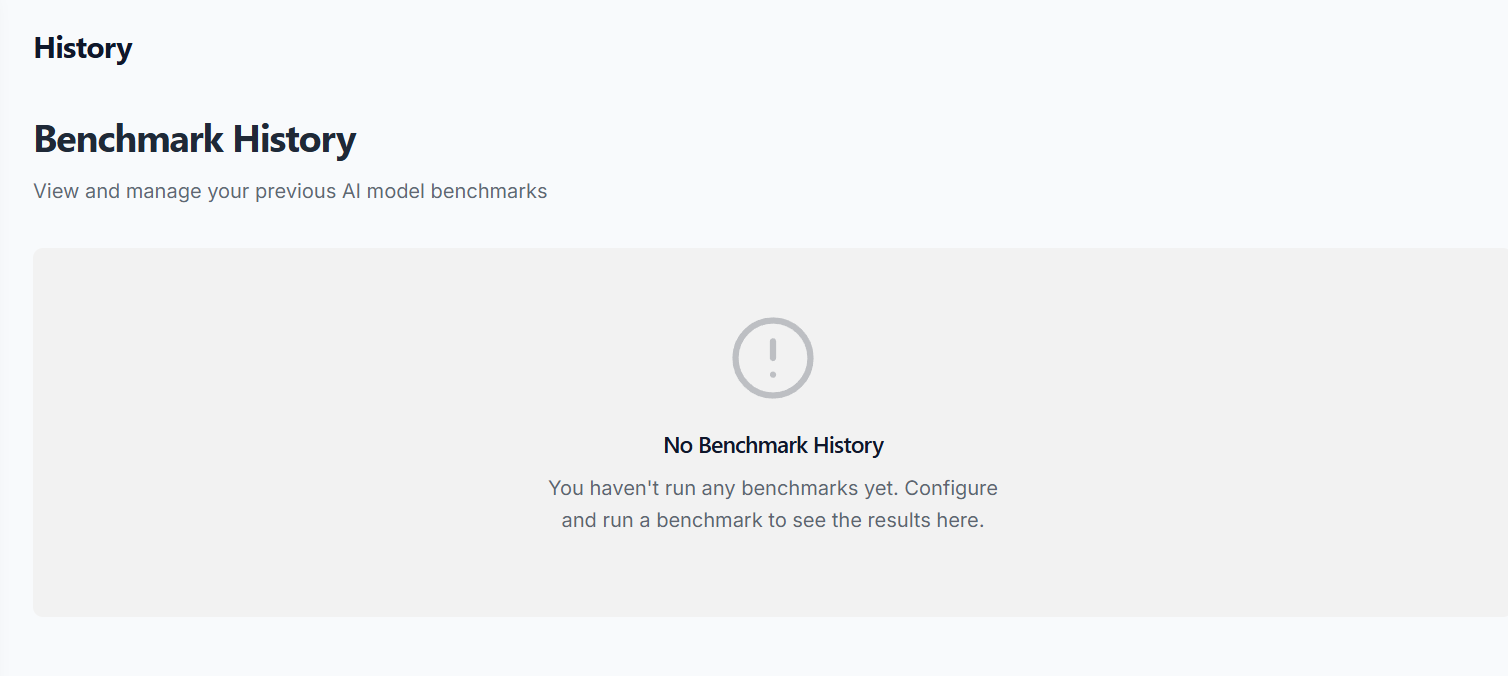
Task: Click the word "View" starting the subtitle
Action: 56,191
